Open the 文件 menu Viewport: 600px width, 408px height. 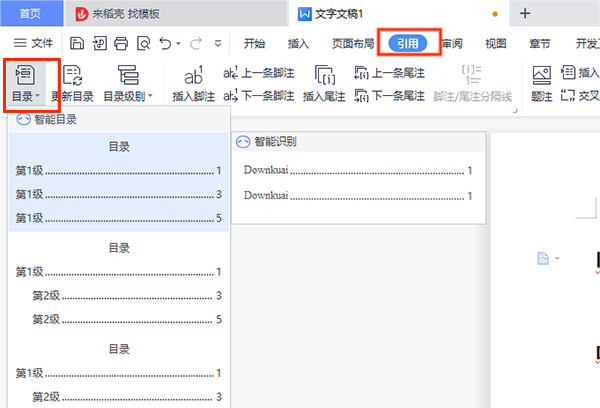point(34,43)
